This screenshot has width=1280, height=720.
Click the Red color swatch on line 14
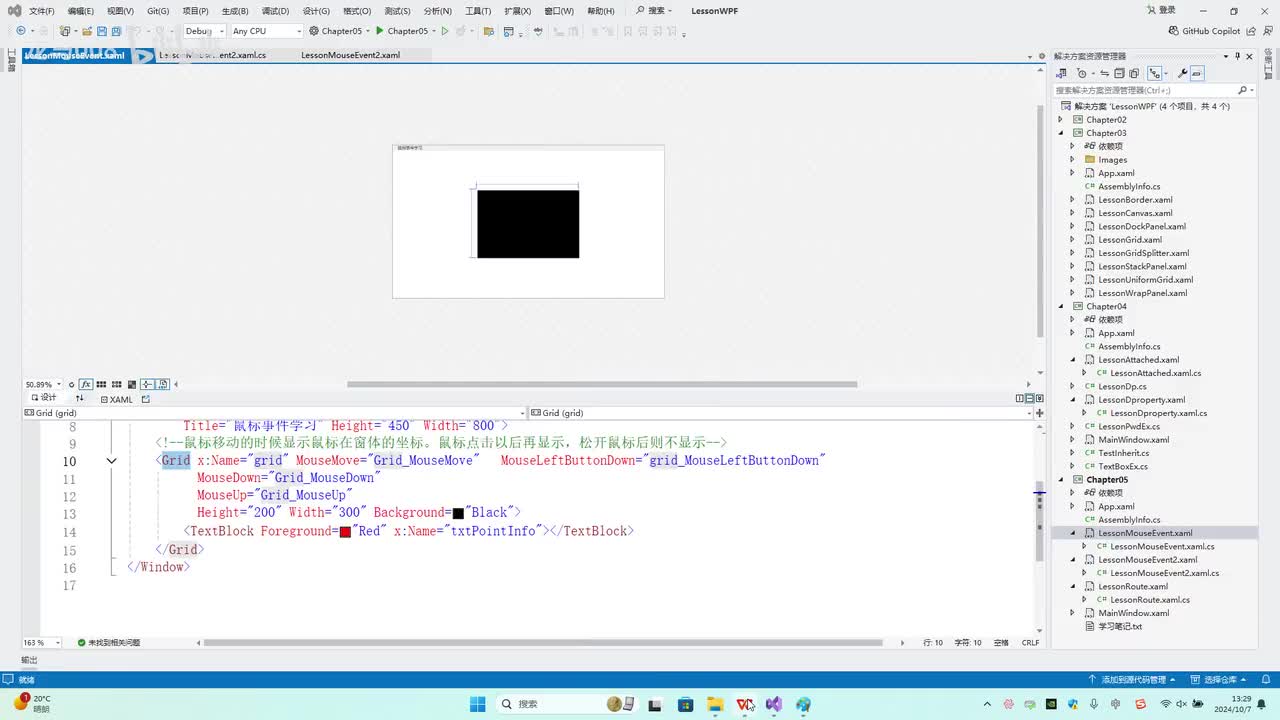[x=345, y=532]
